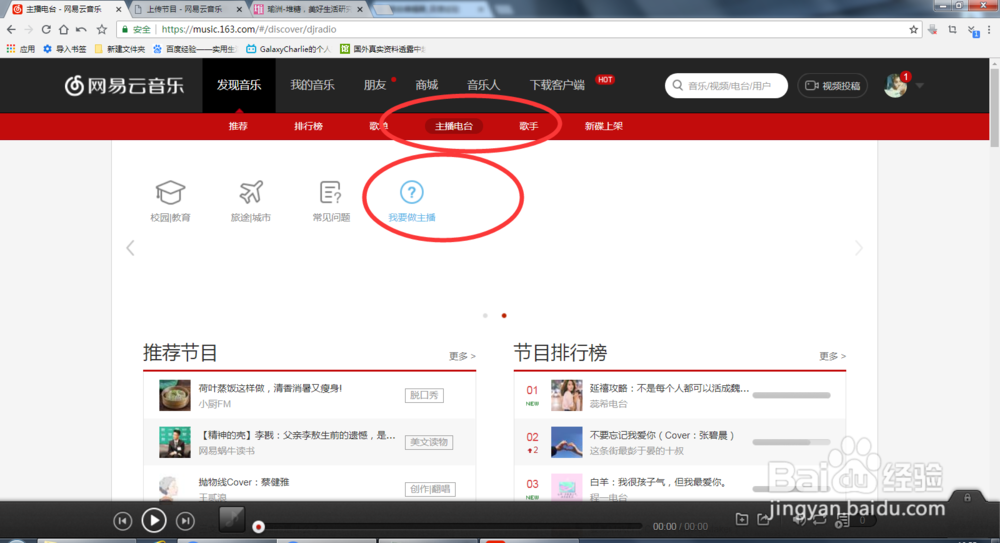Click the 我要做主播 question icon

click(x=411, y=192)
